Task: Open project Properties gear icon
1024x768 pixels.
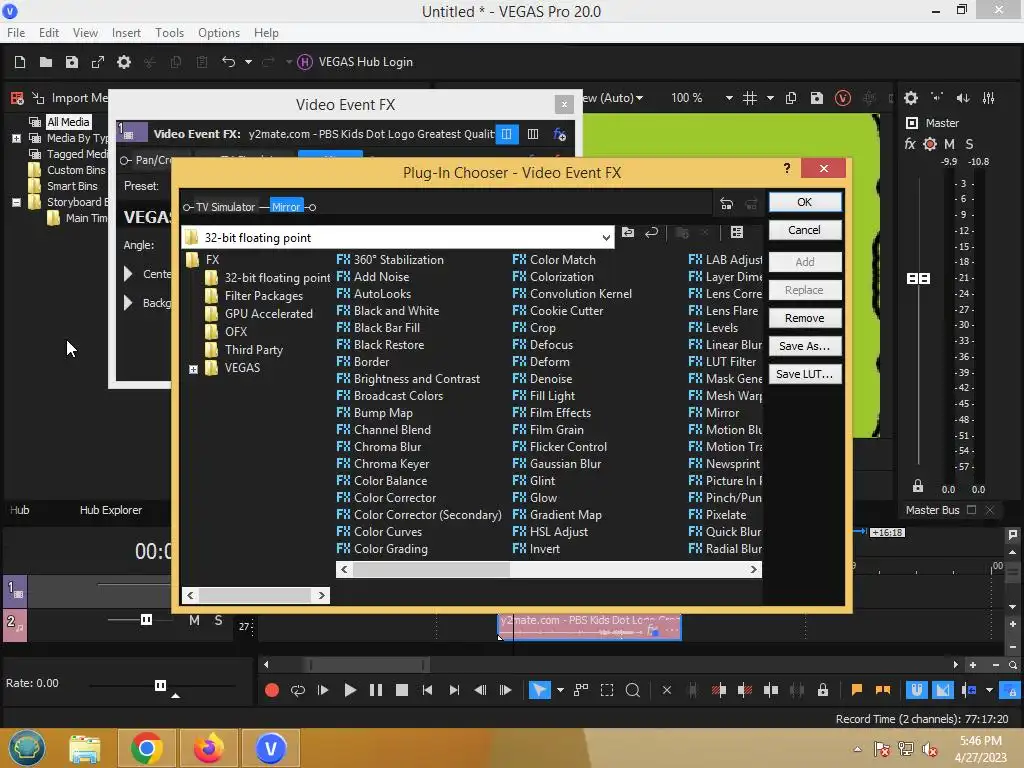Action: [x=123, y=62]
